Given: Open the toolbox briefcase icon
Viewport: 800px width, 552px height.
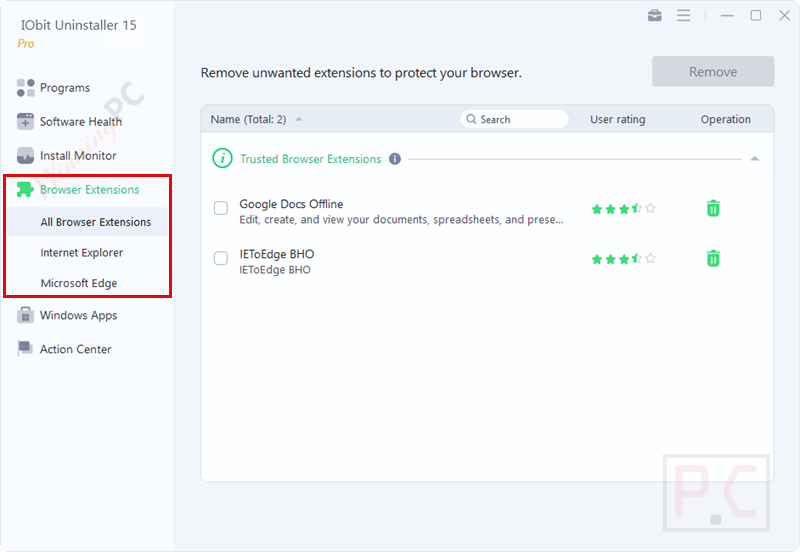Looking at the screenshot, I should [655, 15].
